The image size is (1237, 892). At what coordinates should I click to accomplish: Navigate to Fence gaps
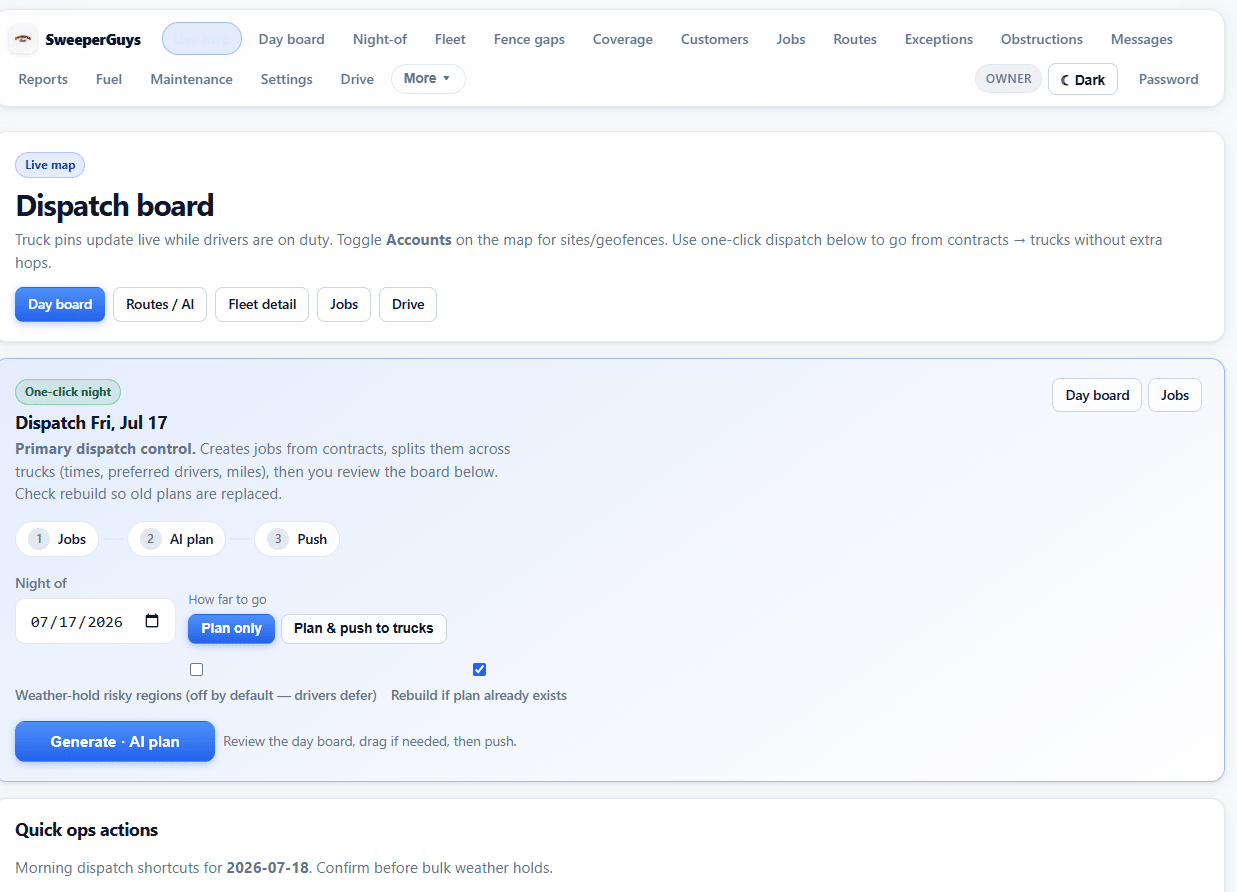[x=529, y=39]
